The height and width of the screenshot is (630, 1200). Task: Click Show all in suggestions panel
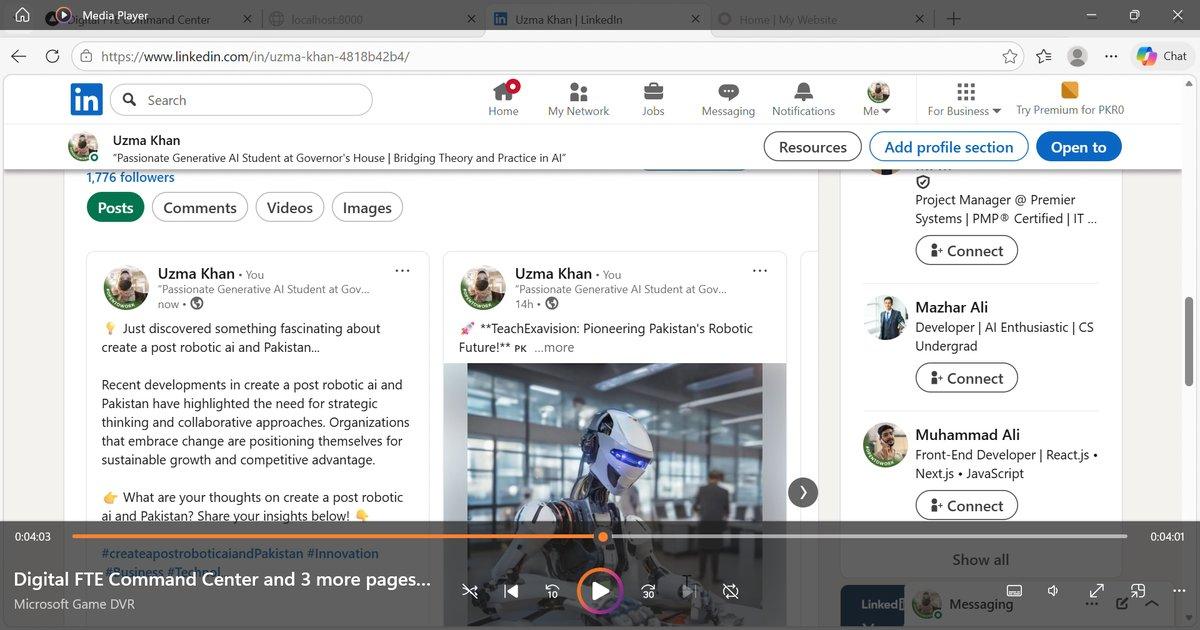[980, 560]
